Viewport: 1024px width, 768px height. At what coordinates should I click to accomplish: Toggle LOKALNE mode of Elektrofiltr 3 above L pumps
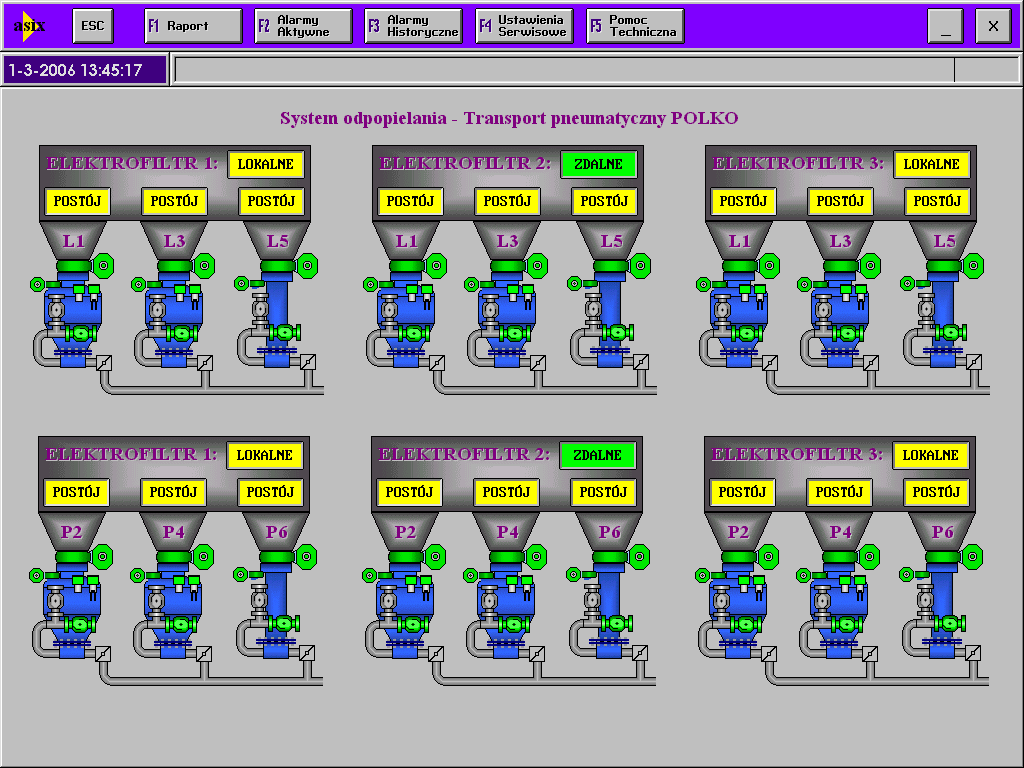pos(931,165)
